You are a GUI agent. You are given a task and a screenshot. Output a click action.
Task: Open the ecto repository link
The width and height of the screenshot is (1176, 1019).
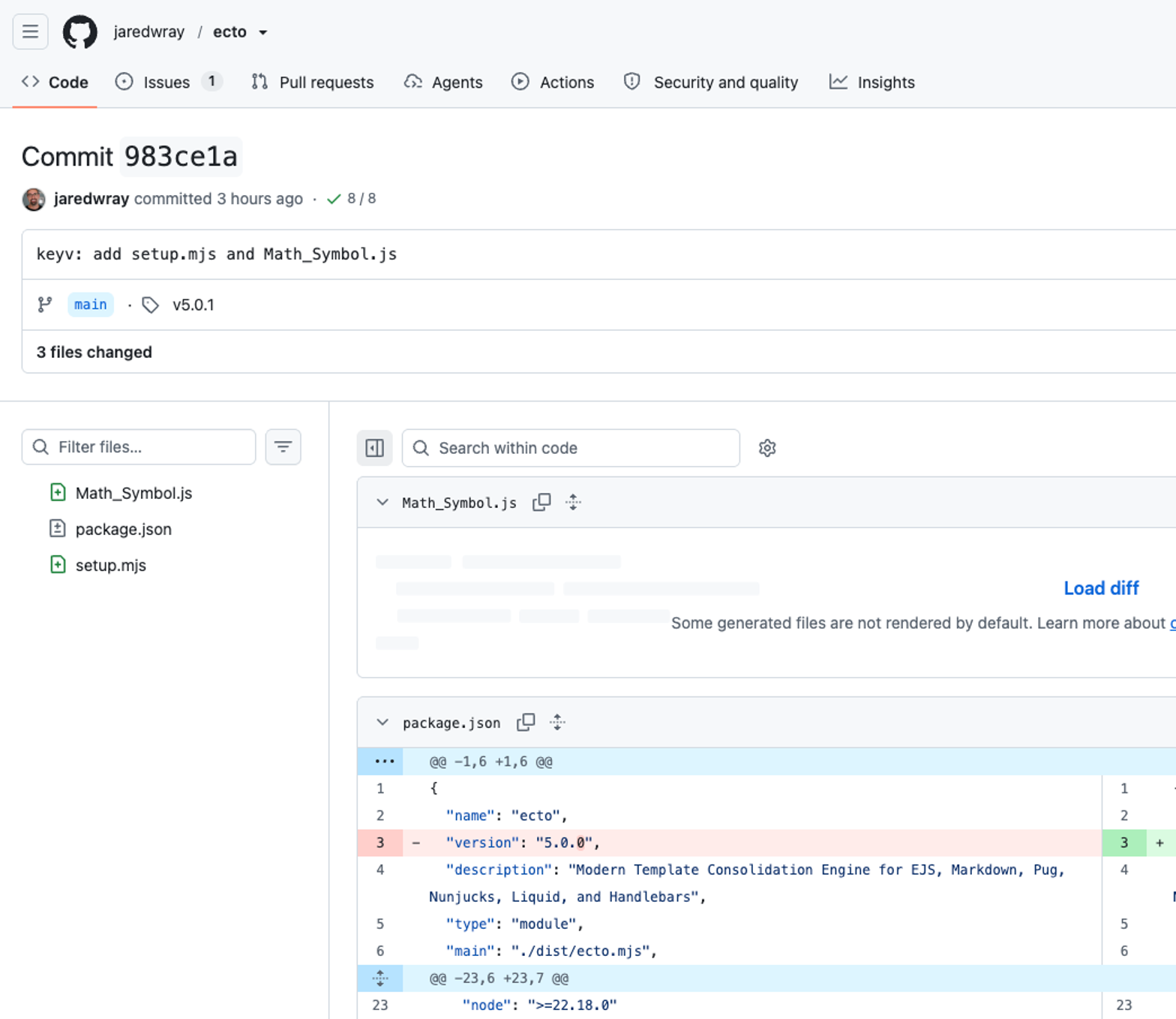coord(229,32)
